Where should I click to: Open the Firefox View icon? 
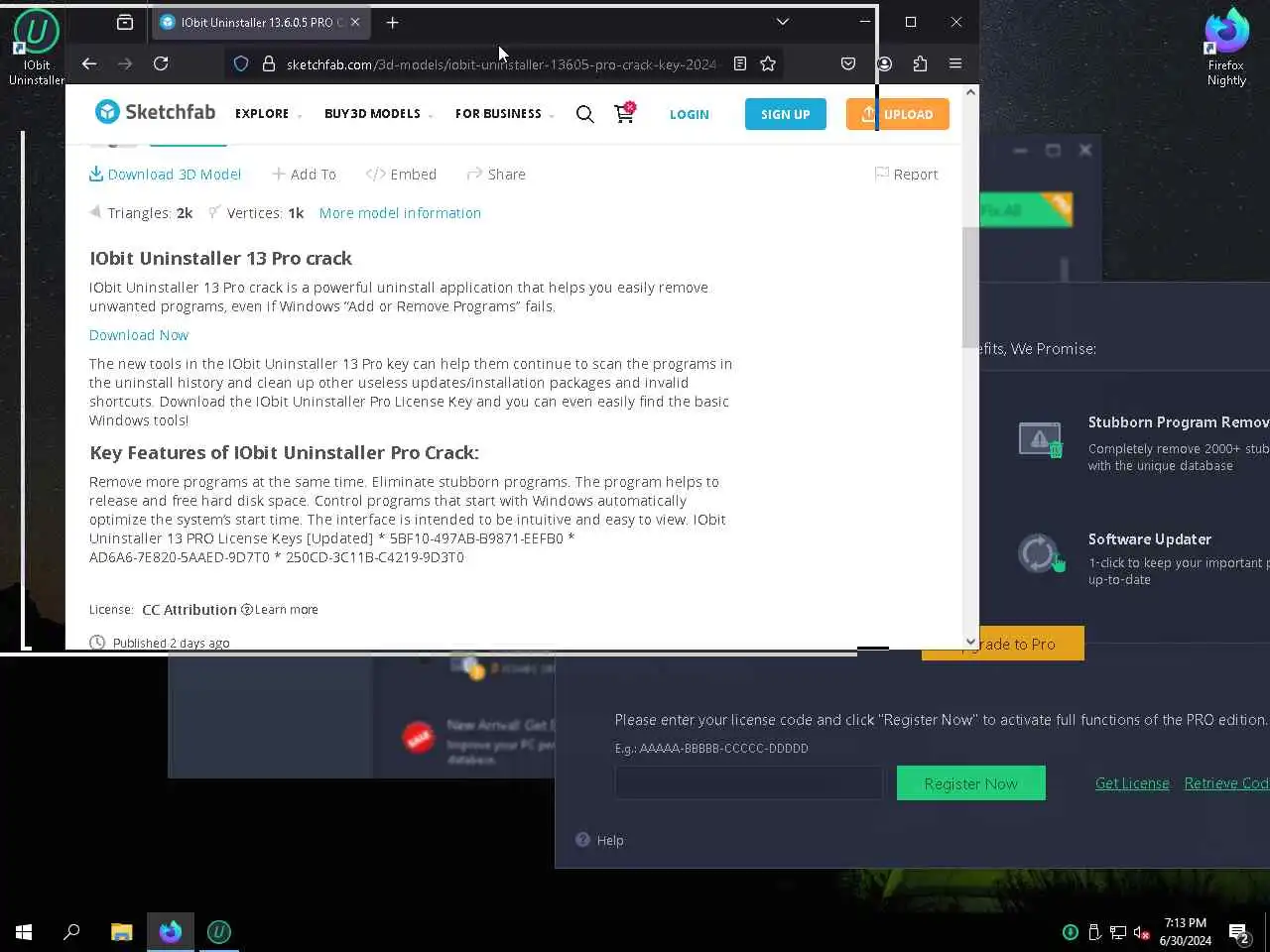pos(125,22)
